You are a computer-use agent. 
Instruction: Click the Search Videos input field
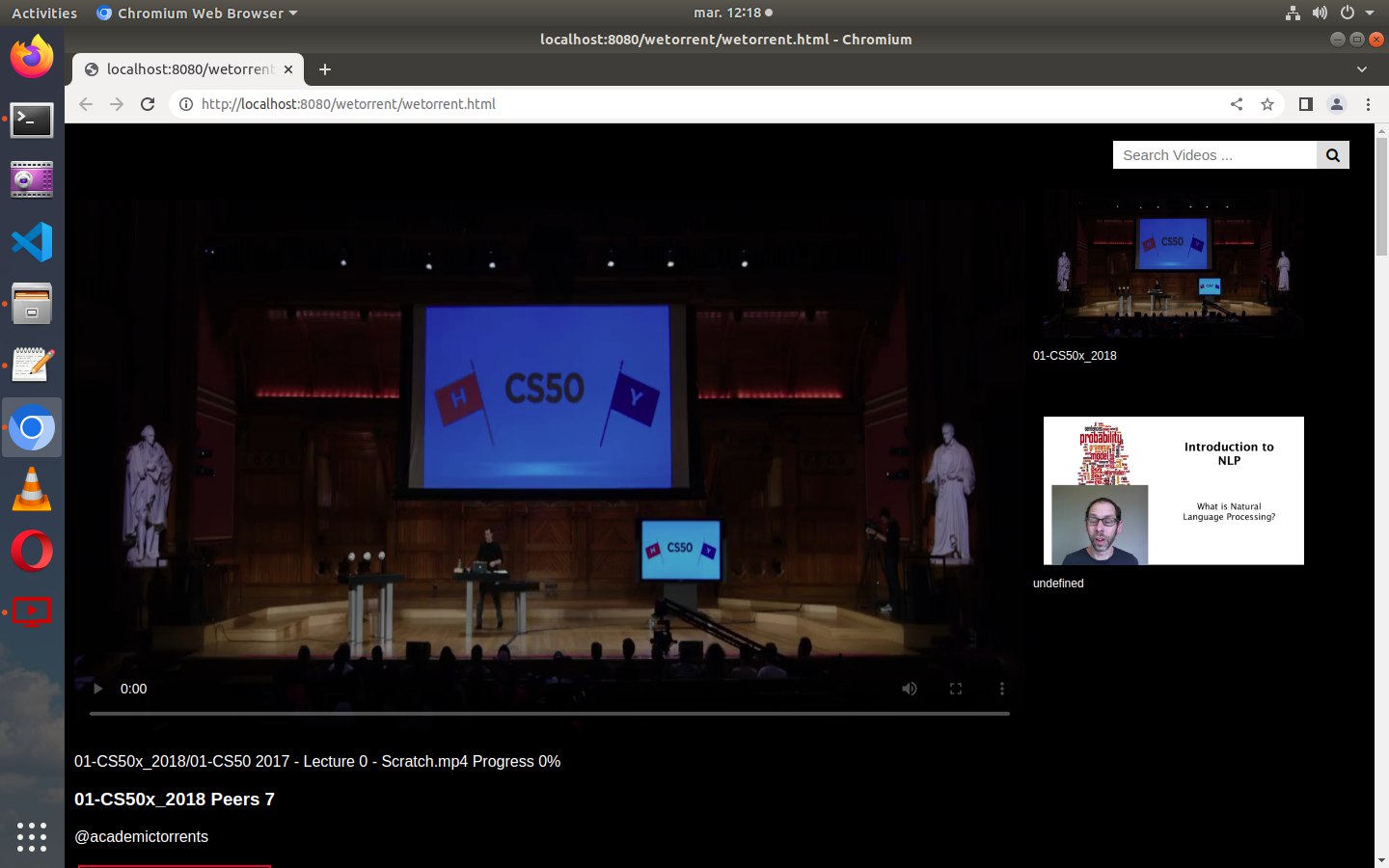pyautogui.click(x=1214, y=155)
